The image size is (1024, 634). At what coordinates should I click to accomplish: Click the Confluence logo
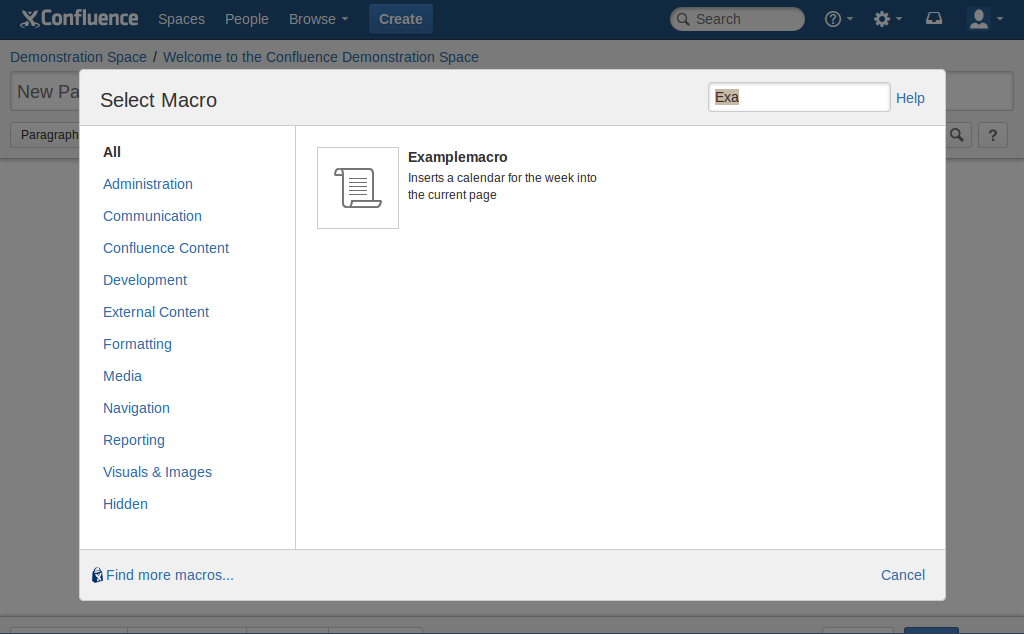pos(79,19)
